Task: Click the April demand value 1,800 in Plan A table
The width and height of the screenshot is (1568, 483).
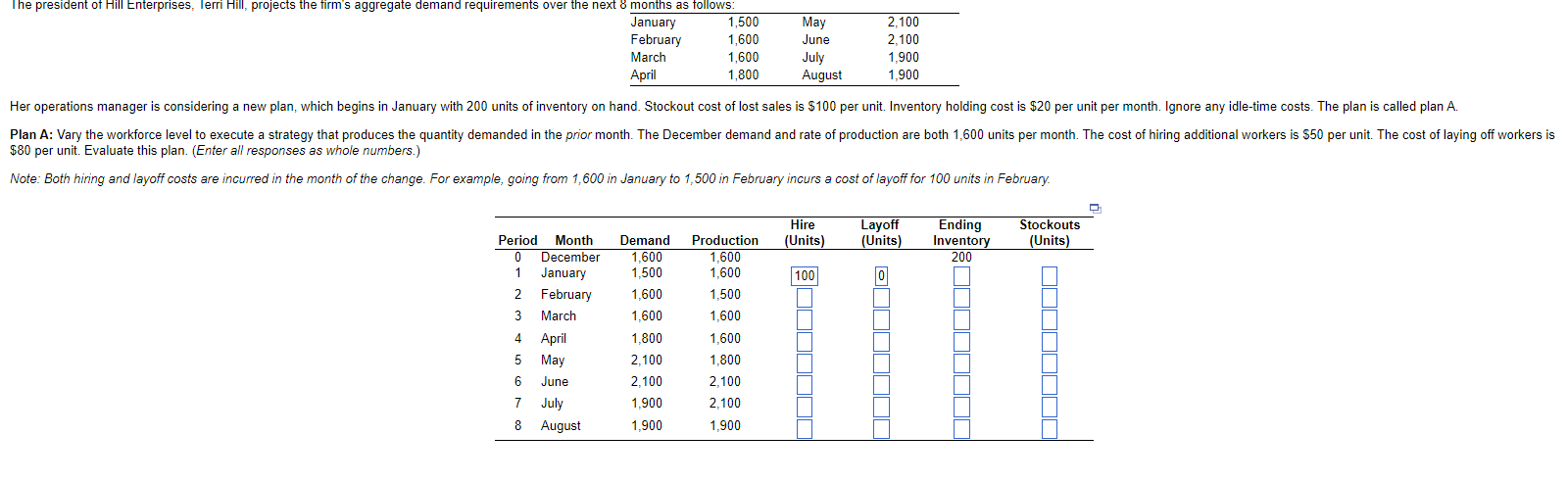Action: click(x=647, y=338)
